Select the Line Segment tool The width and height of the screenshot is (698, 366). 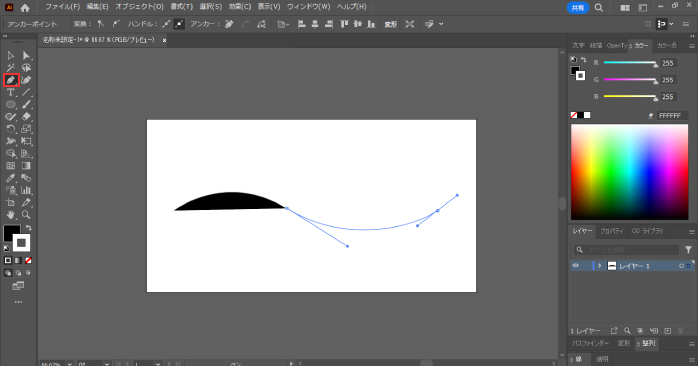point(26,92)
